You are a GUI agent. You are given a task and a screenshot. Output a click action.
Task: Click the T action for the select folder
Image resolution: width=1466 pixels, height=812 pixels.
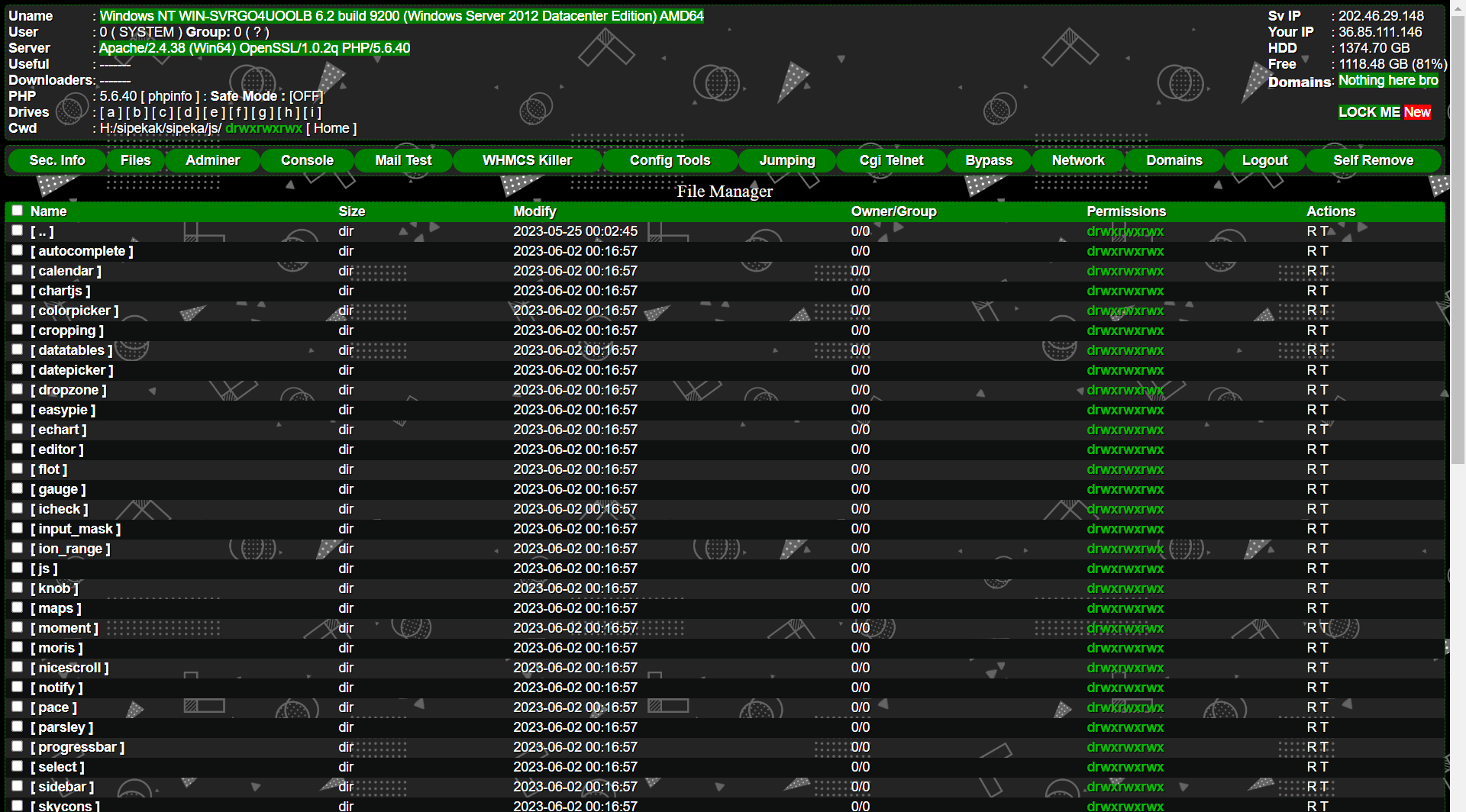tap(1324, 767)
